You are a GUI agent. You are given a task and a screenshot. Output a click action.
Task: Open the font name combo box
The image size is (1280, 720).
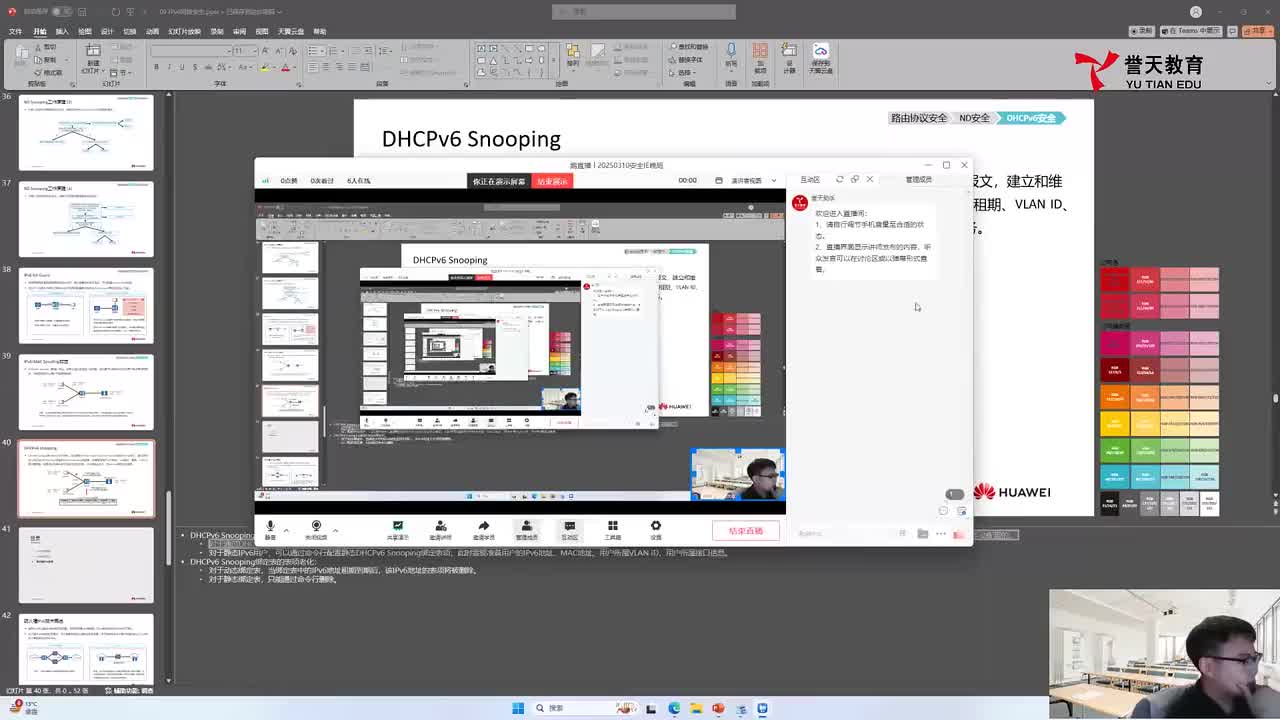click(x=190, y=51)
